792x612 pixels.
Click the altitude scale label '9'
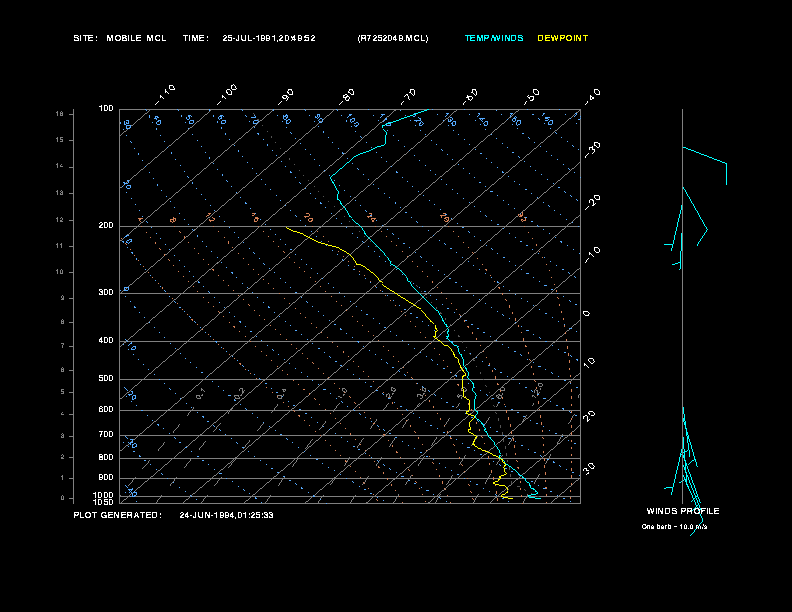tap(63, 298)
